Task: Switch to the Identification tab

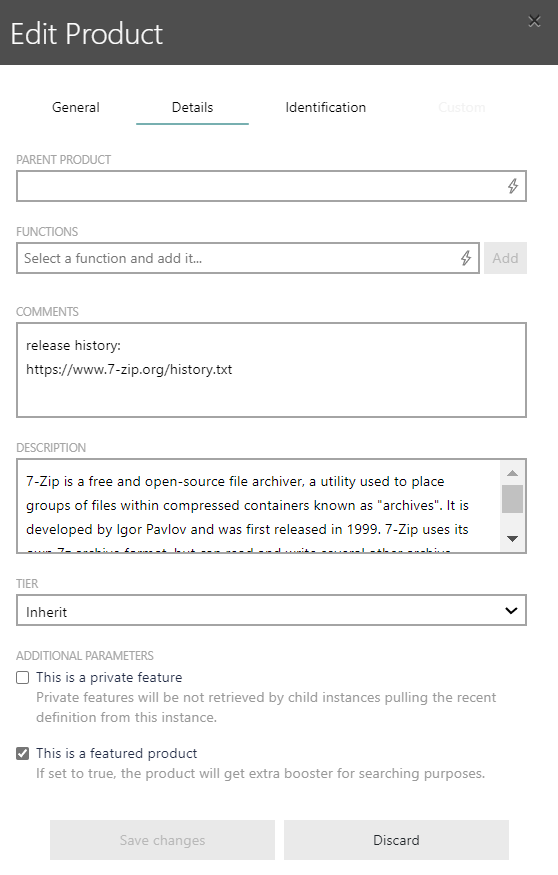Action: click(325, 107)
